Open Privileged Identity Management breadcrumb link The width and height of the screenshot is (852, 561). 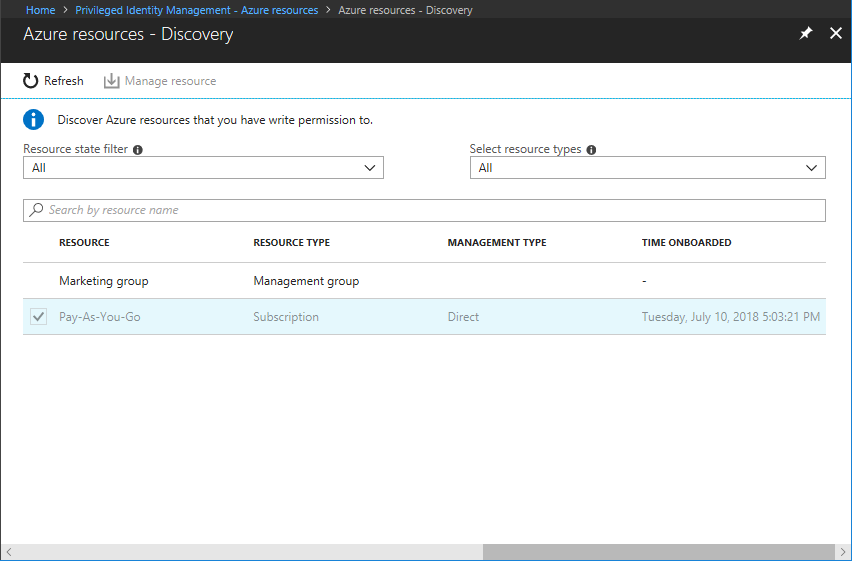[196, 10]
